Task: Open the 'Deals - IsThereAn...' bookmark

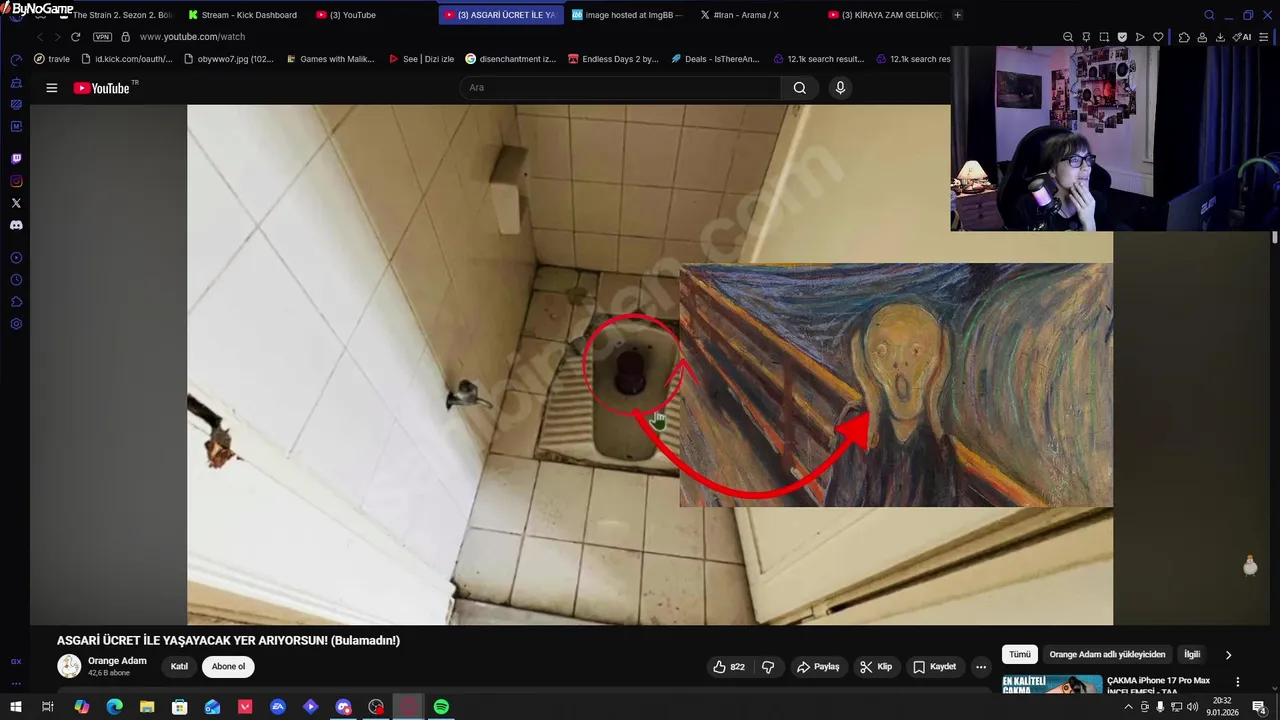Action: [715, 59]
